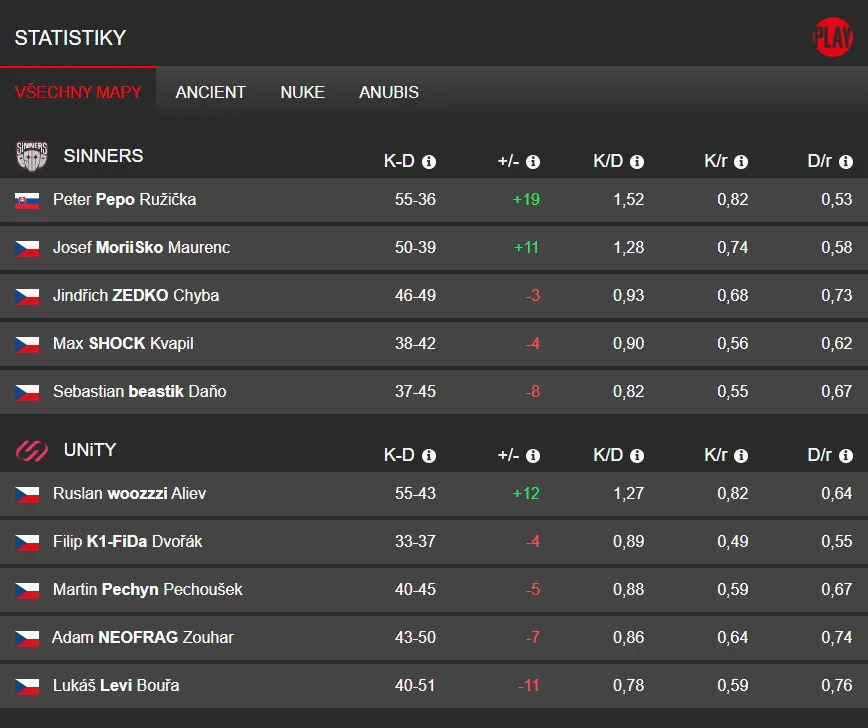
Task: Click info icon beside SINNERS K/r header
Action: pos(741,162)
